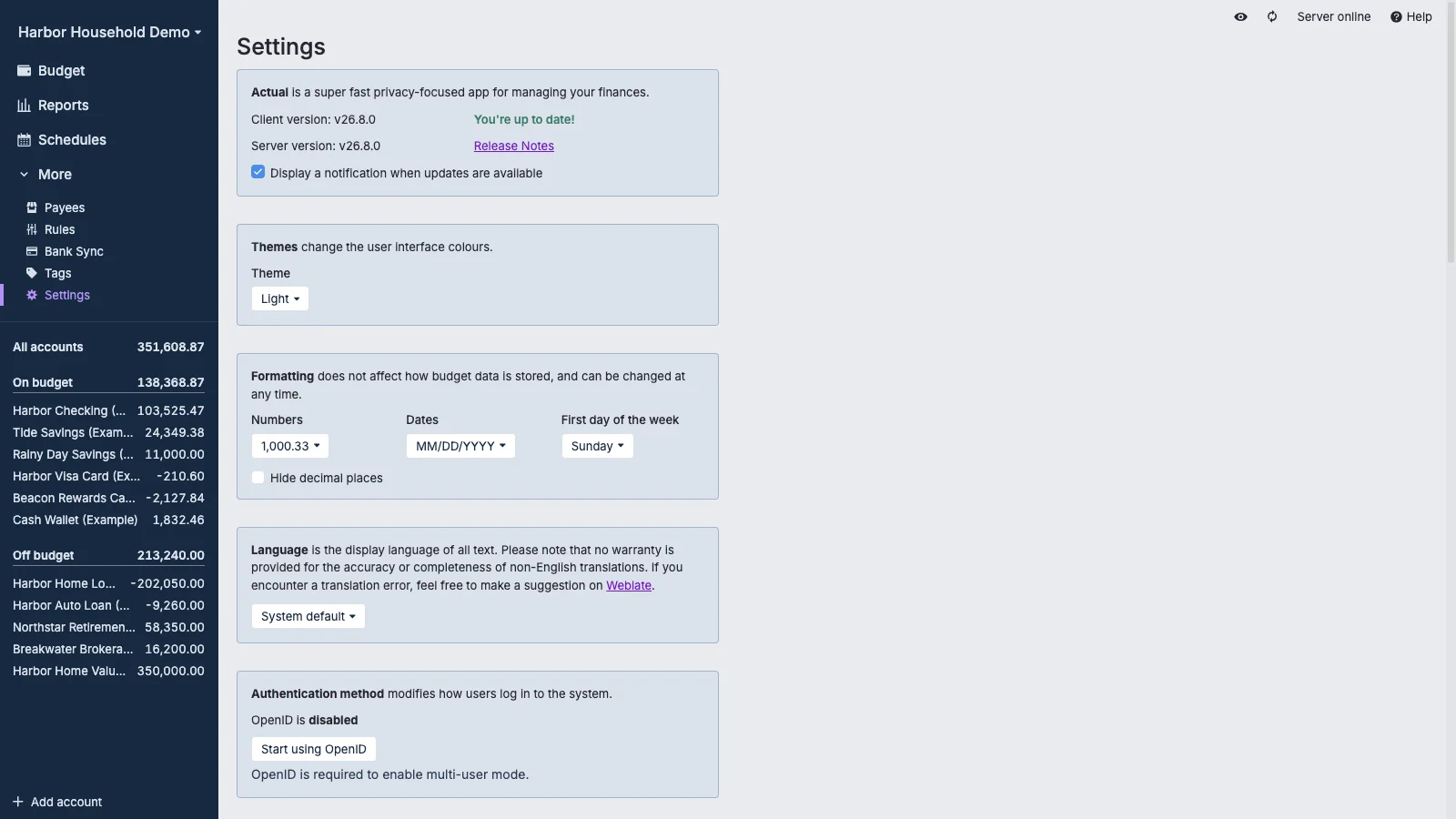Open the MM/DD/YYYY date format dropdown

pos(460,446)
